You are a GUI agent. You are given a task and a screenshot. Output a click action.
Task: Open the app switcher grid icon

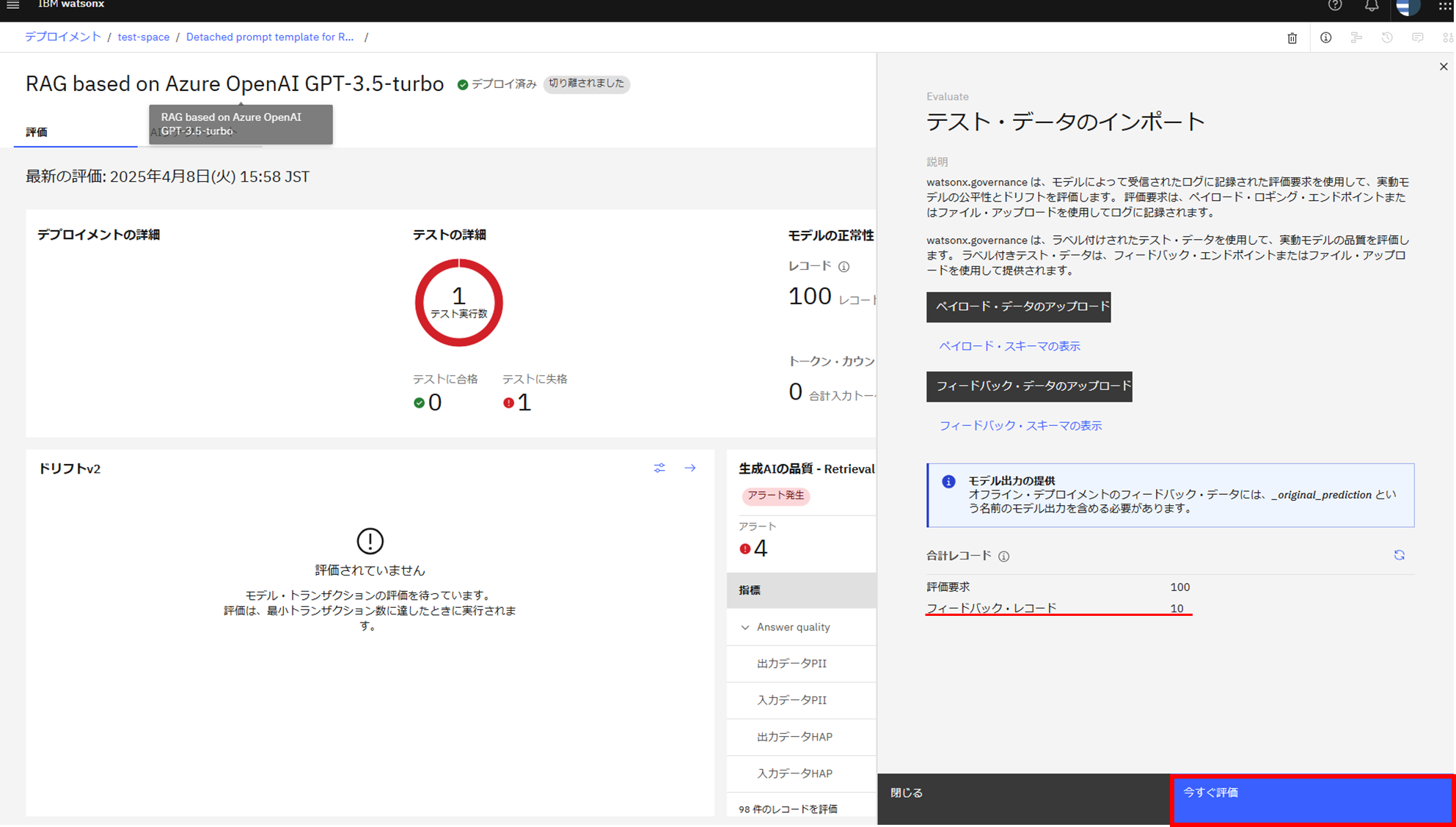coord(1444,6)
